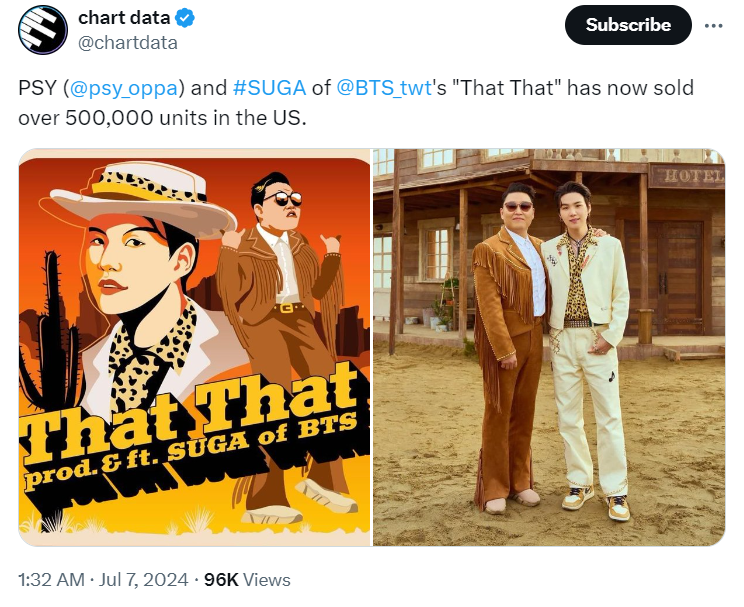Open the @BTS_twt mention
This screenshot has height=607, width=744.
tap(384, 88)
